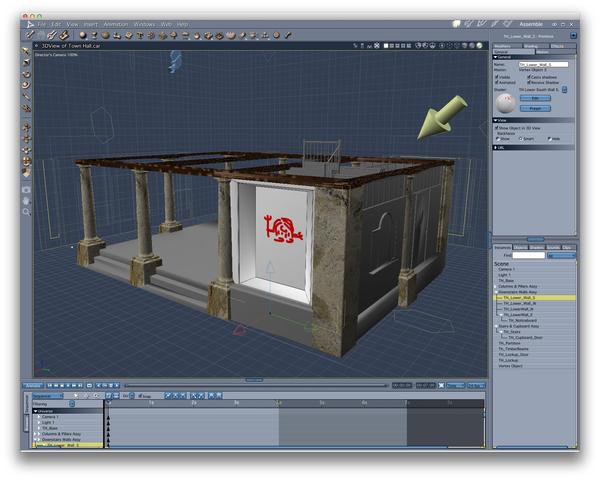
Task: Click the collapse properties panel arrow icon
Action: (x=573, y=36)
